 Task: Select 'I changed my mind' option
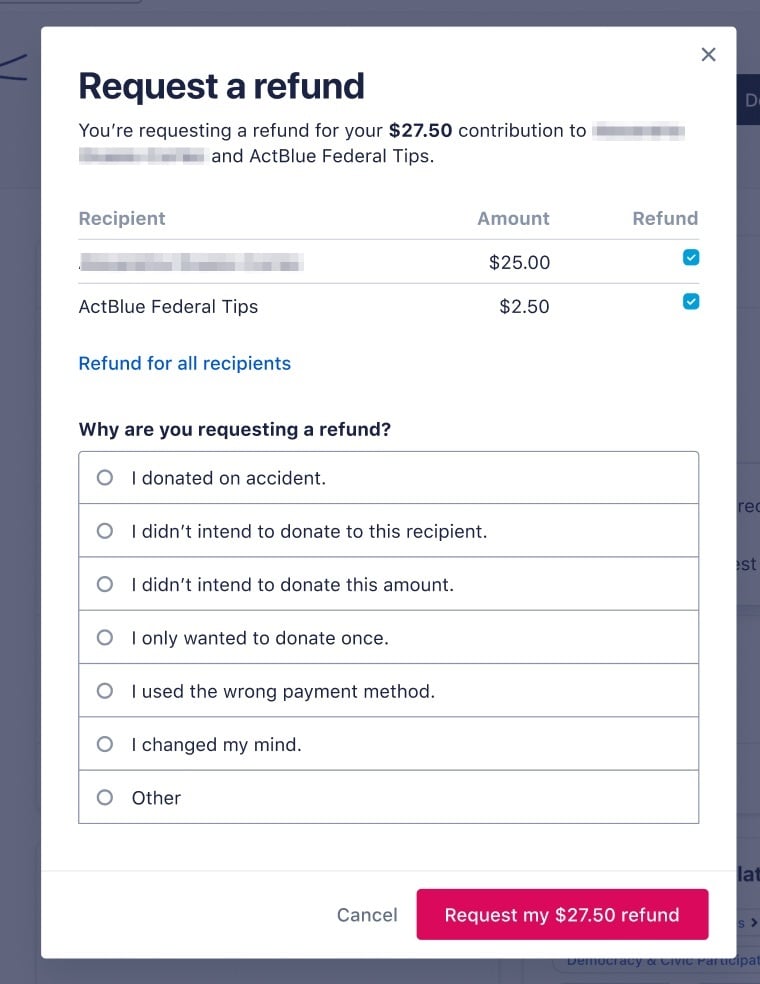coord(105,744)
